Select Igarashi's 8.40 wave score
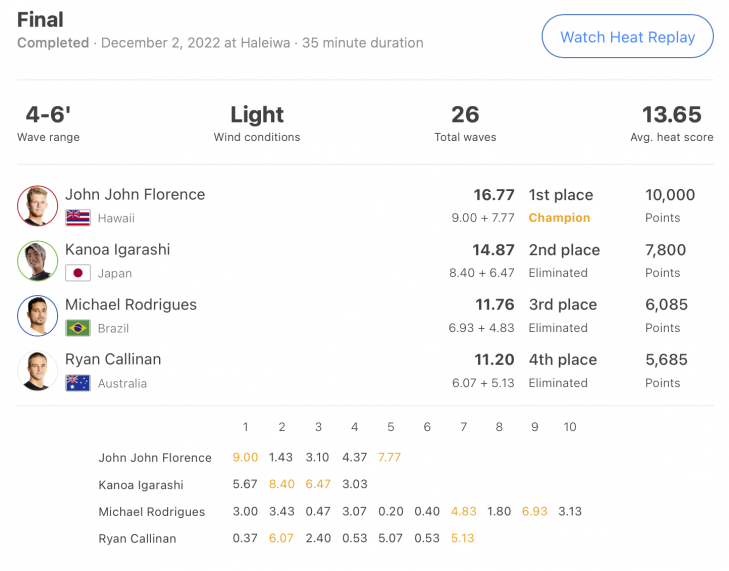 click(x=281, y=484)
